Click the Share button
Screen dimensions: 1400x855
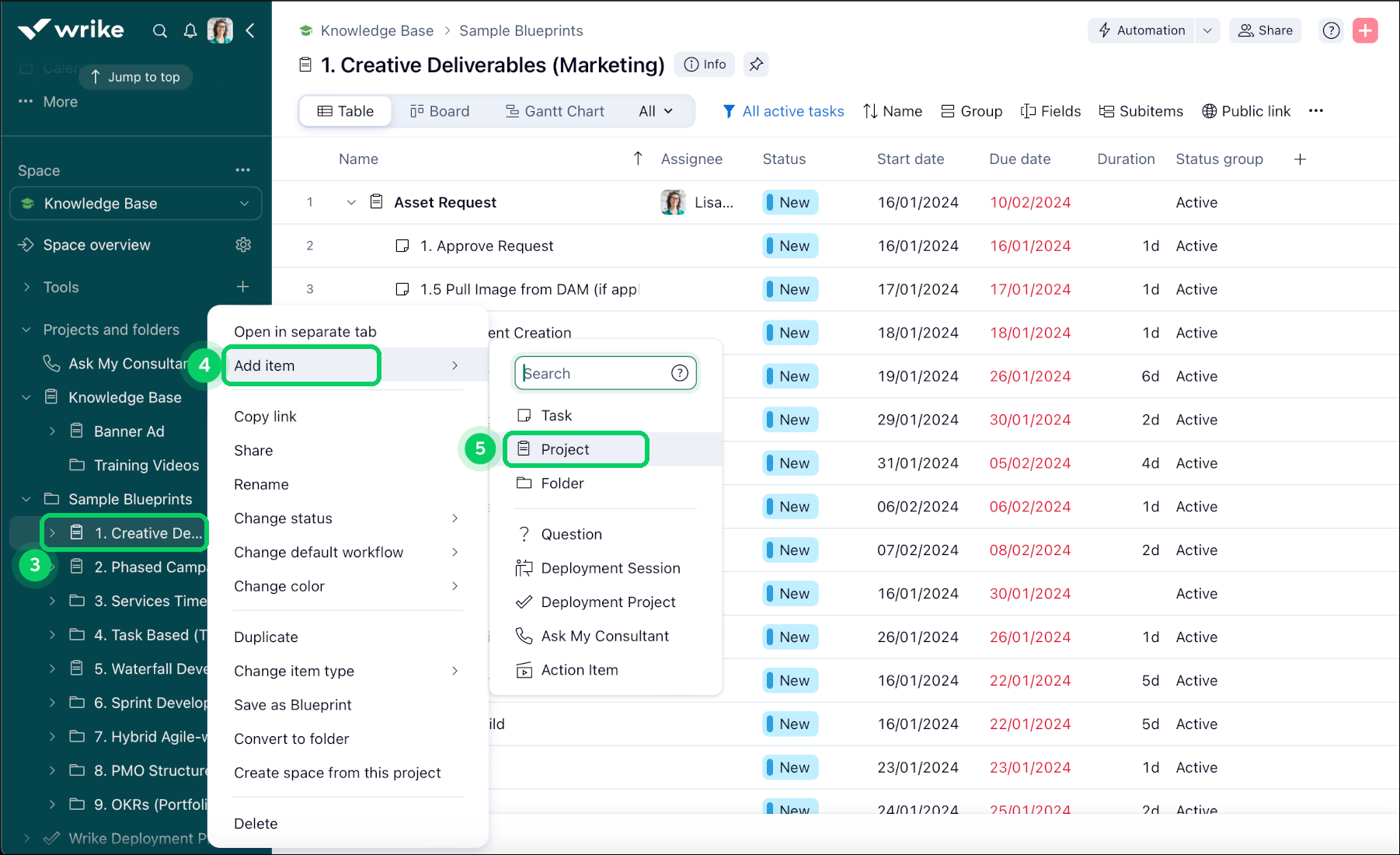point(1265,30)
